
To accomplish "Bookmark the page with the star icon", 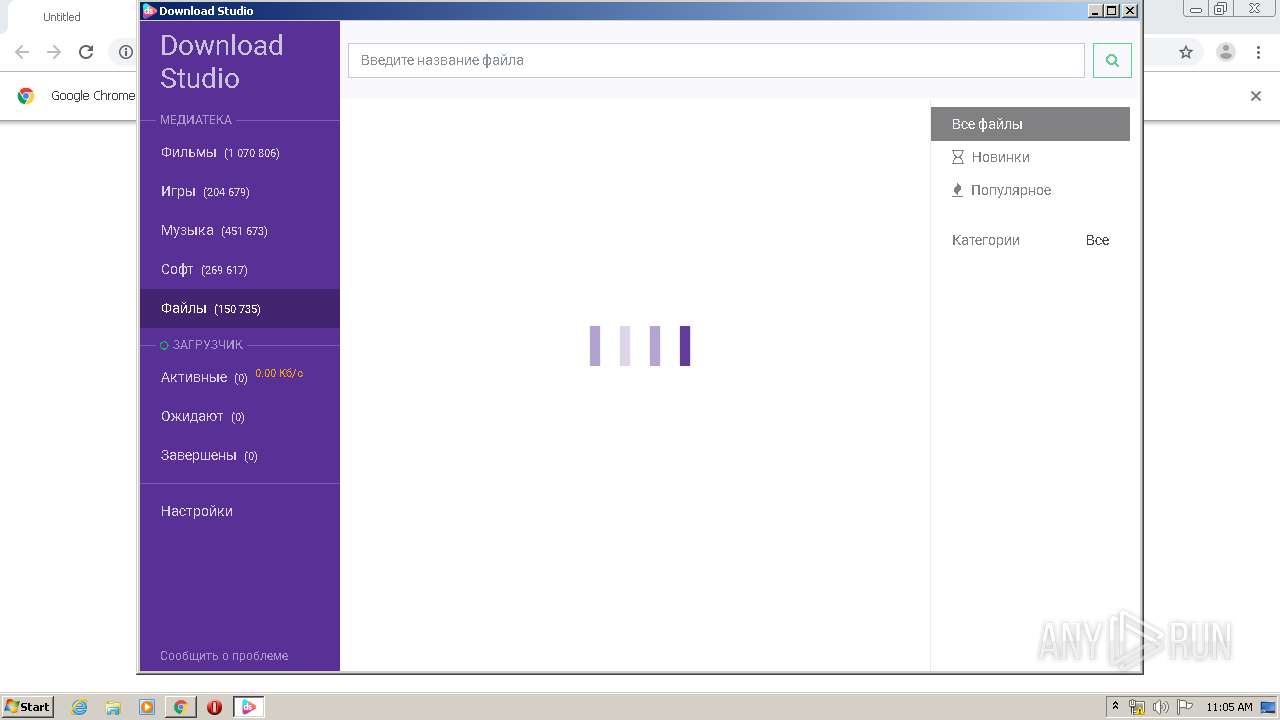I will click(x=1186, y=52).
